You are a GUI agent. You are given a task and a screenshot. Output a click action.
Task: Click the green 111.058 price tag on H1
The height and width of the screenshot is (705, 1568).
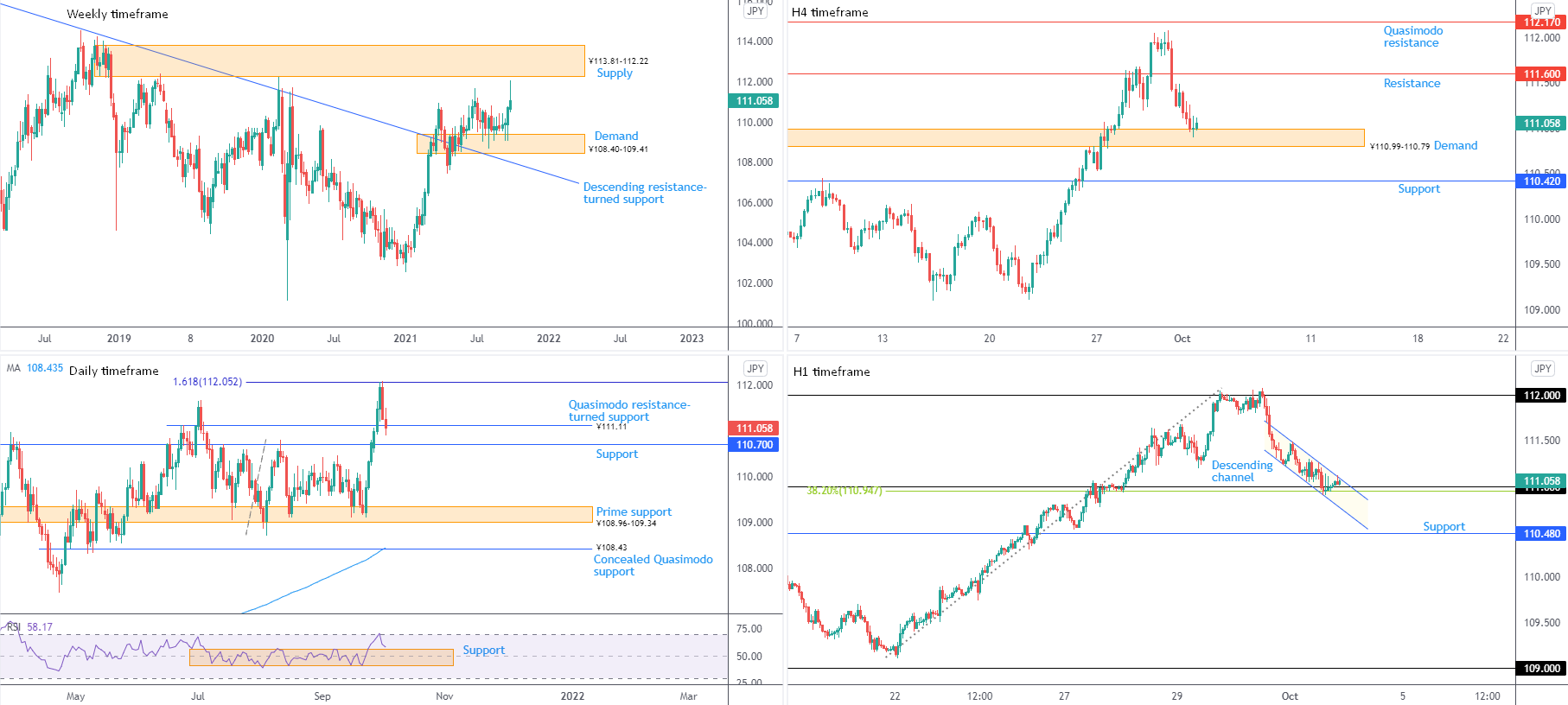point(1542,481)
